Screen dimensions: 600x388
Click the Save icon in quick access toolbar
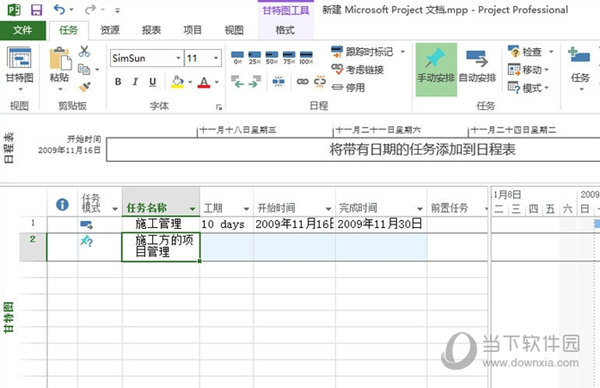tap(37, 10)
